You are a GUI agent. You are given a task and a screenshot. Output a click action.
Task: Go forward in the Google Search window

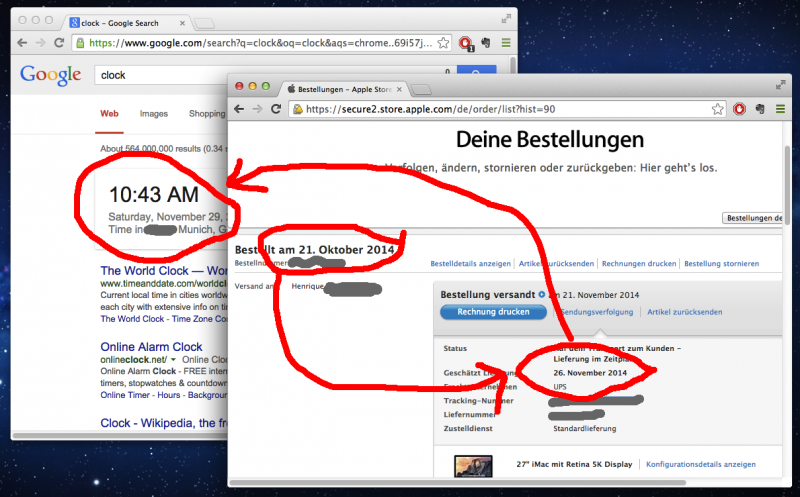coord(40,43)
